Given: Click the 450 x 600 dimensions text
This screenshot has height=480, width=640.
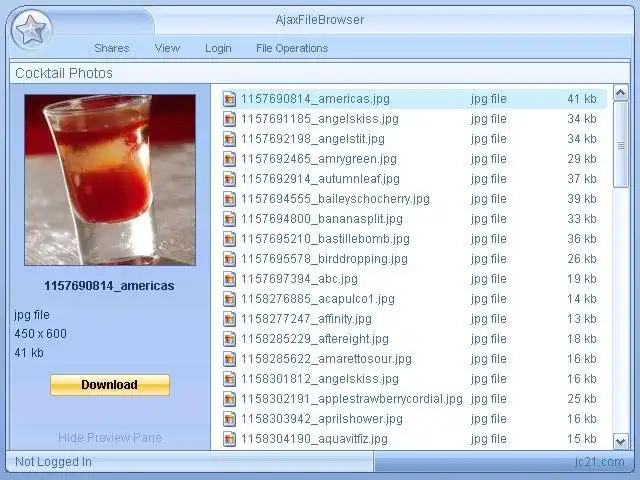Looking at the screenshot, I should (40, 334).
